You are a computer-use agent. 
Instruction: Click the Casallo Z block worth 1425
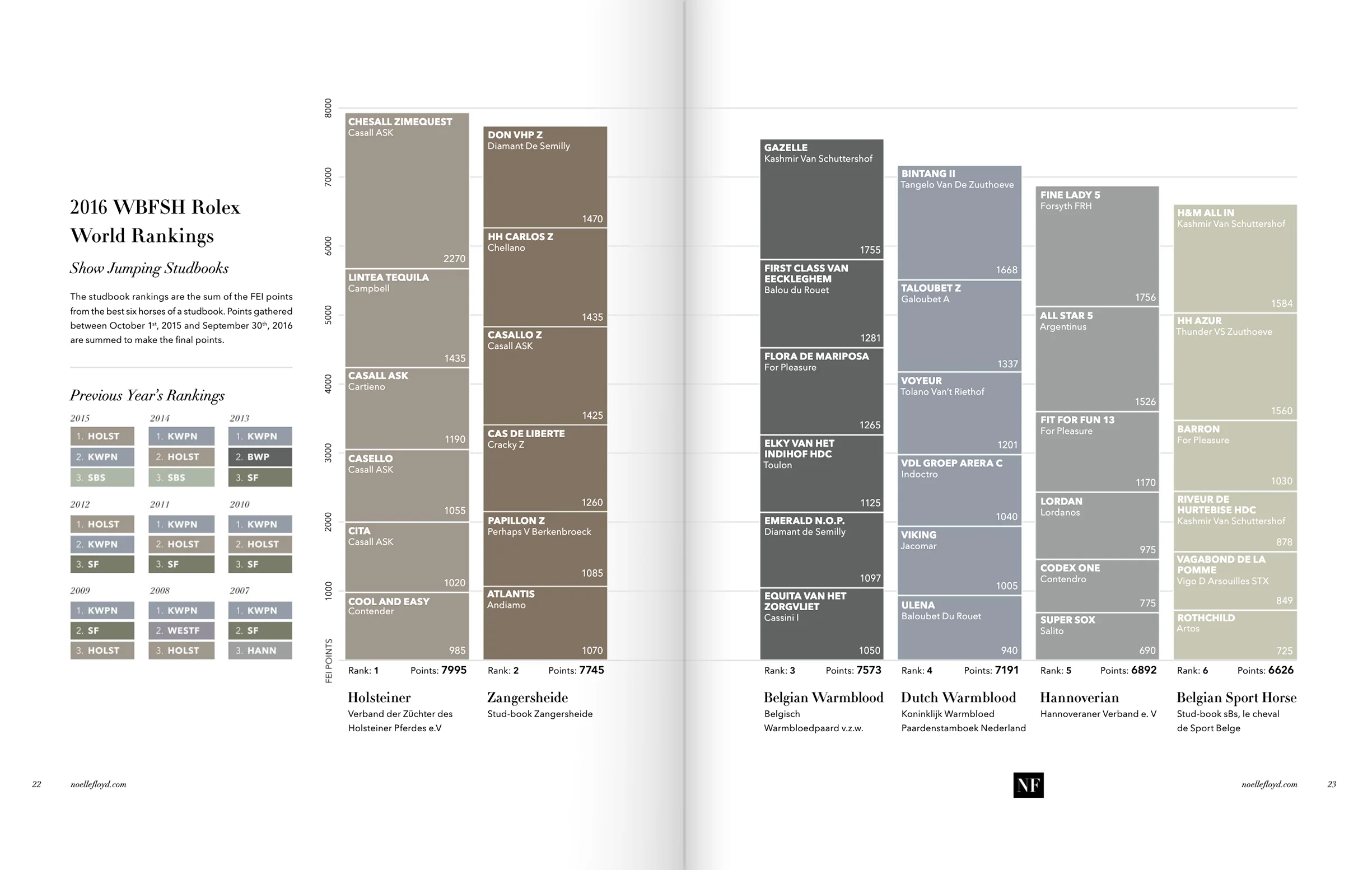coord(545,376)
